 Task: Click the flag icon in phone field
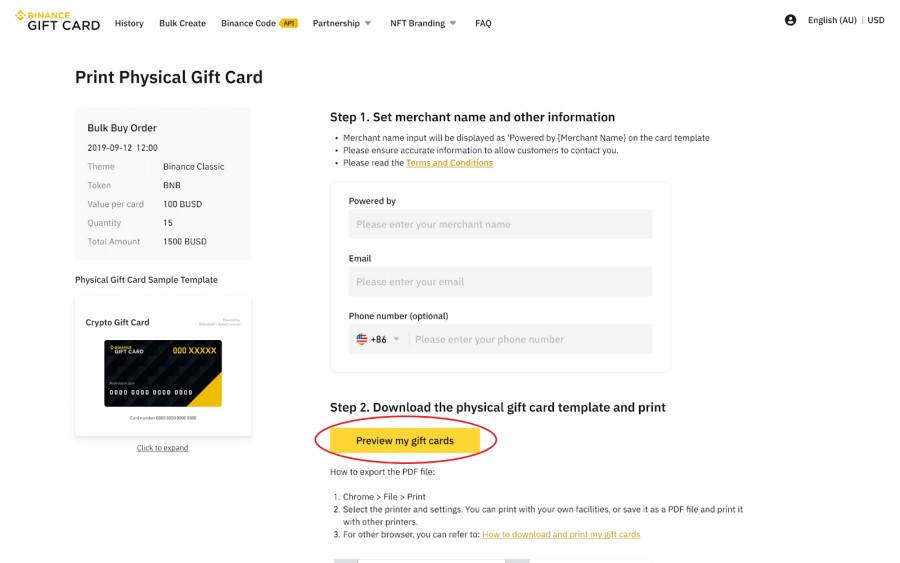click(362, 339)
